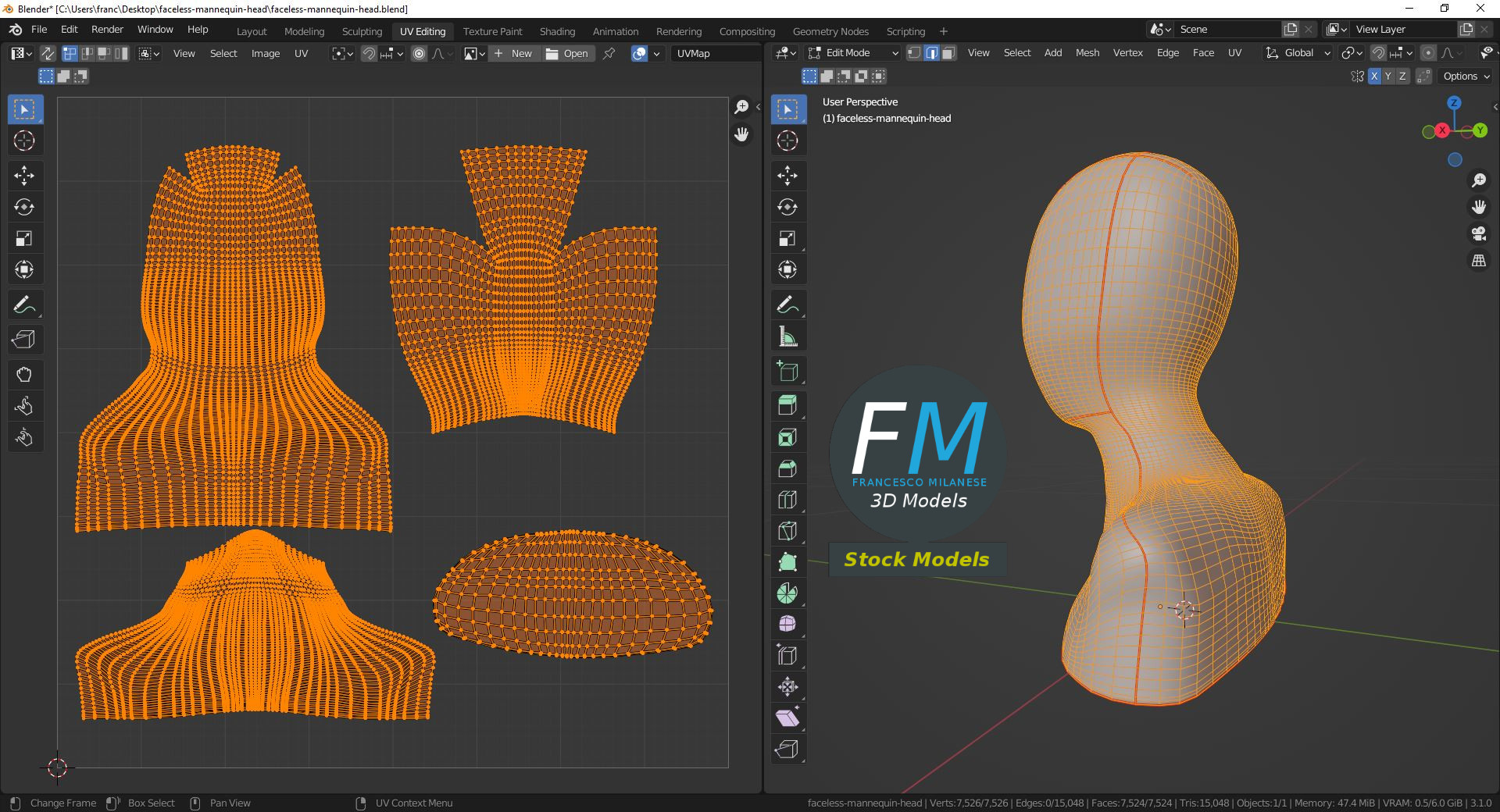Open the Render menu

(107, 29)
